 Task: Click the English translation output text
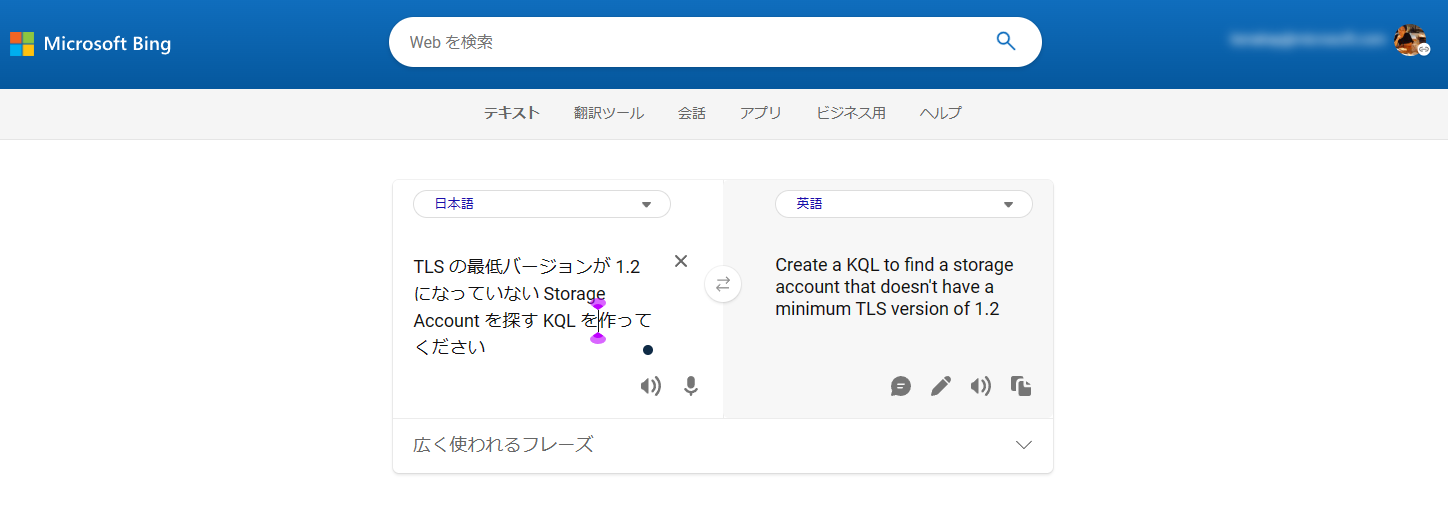(894, 287)
